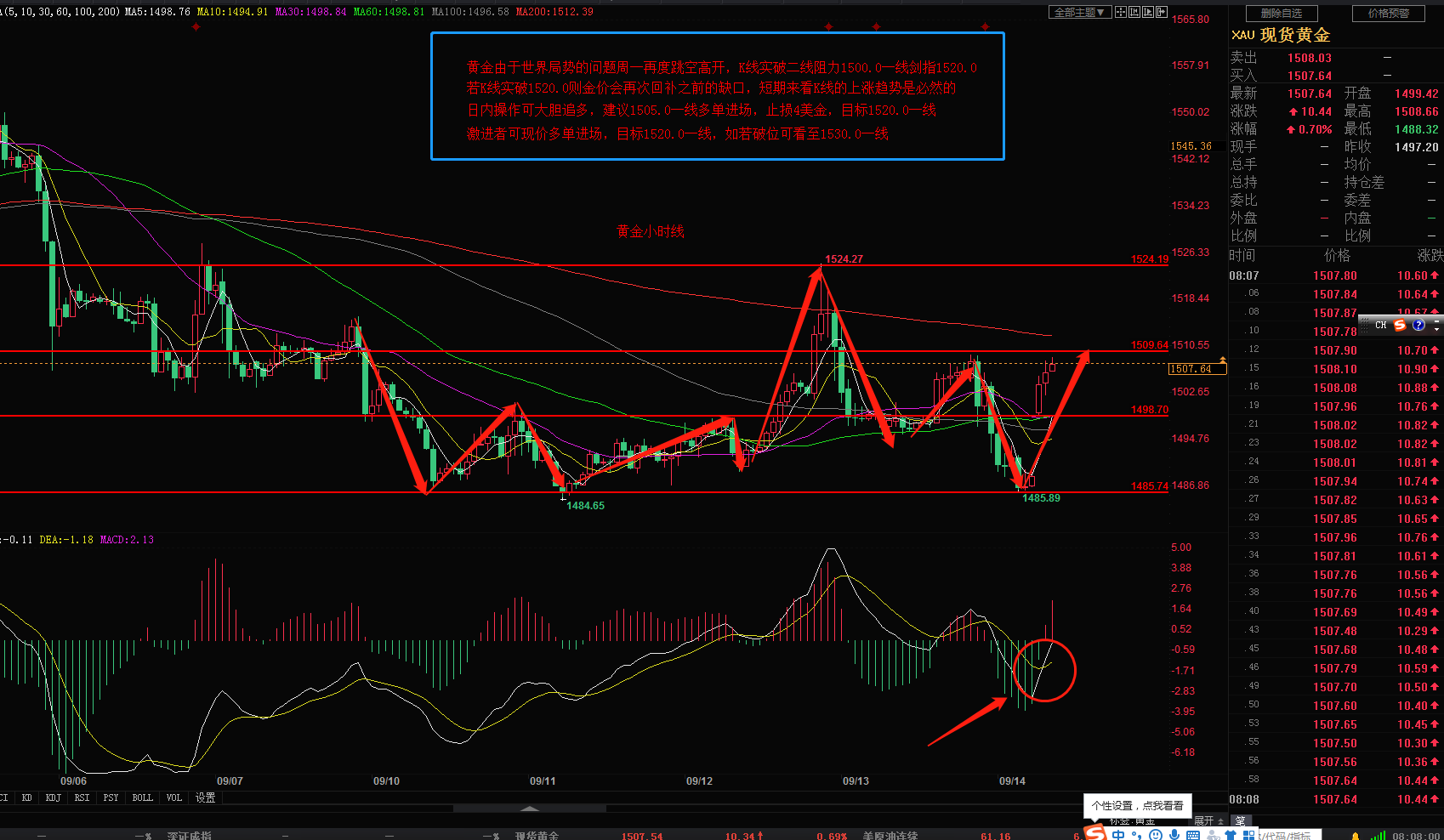Switch to the RSI indicator tab

click(x=82, y=797)
